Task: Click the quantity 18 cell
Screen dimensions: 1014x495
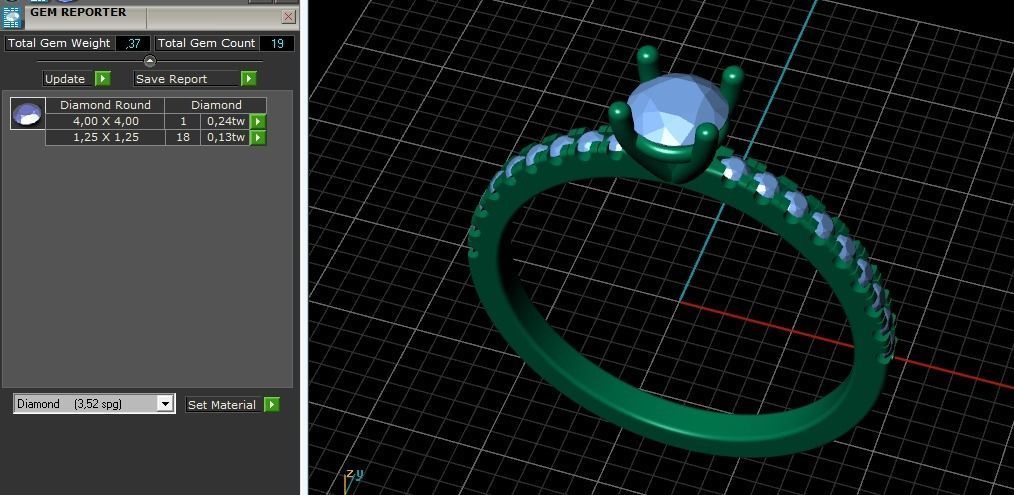Action: coord(183,137)
